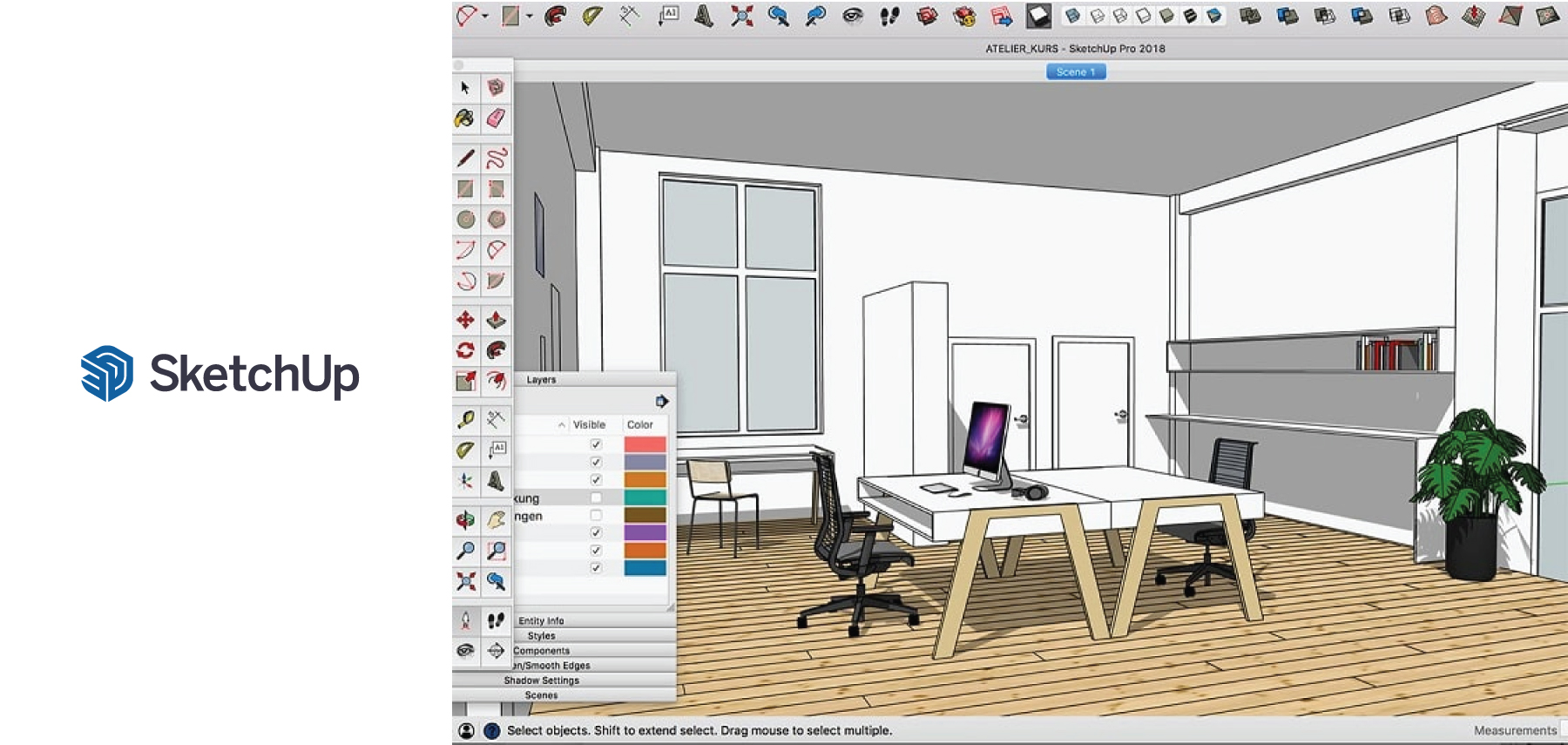Choose the Rotate tool

pos(465,350)
